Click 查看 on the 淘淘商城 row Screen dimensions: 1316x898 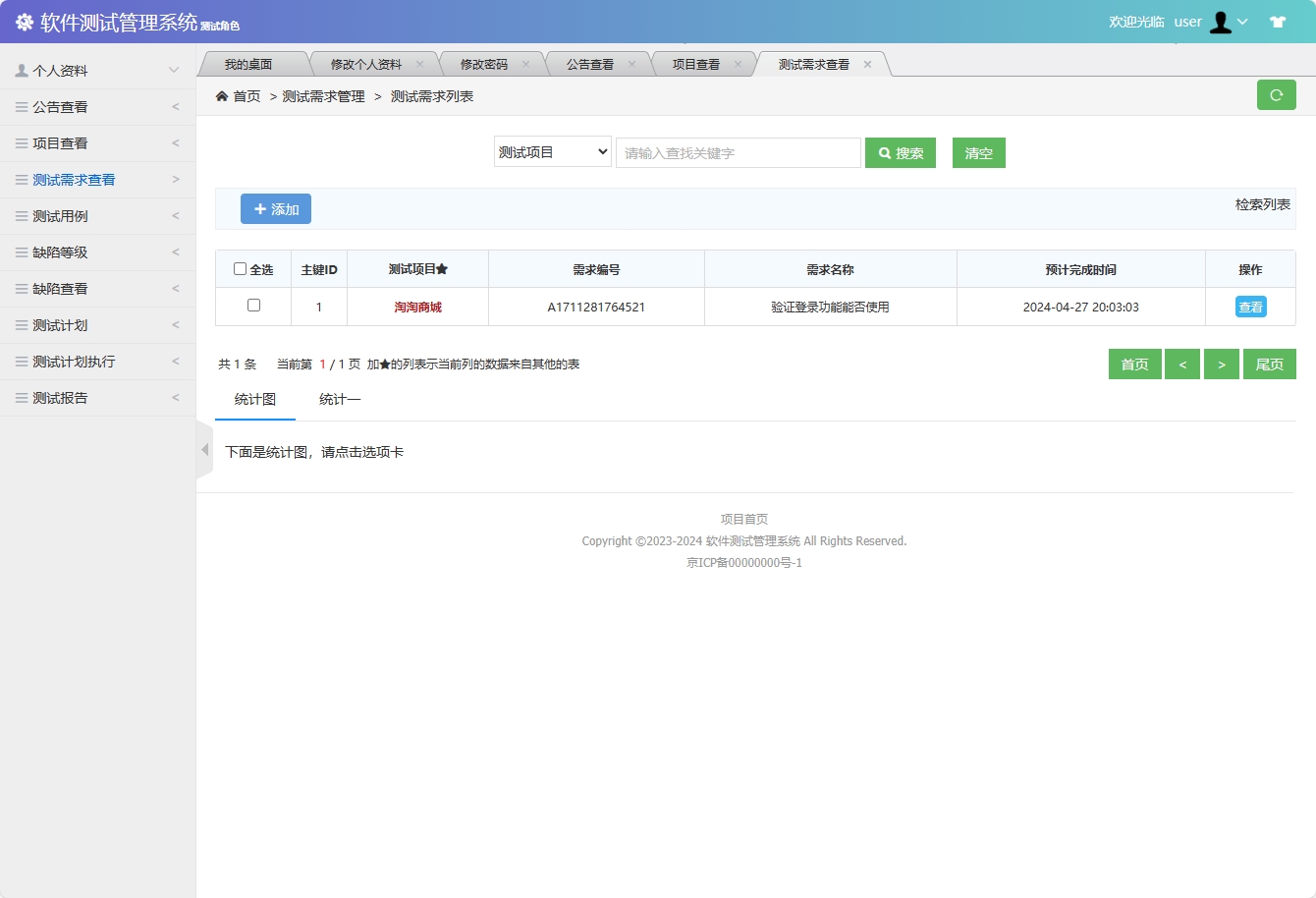click(x=1250, y=306)
